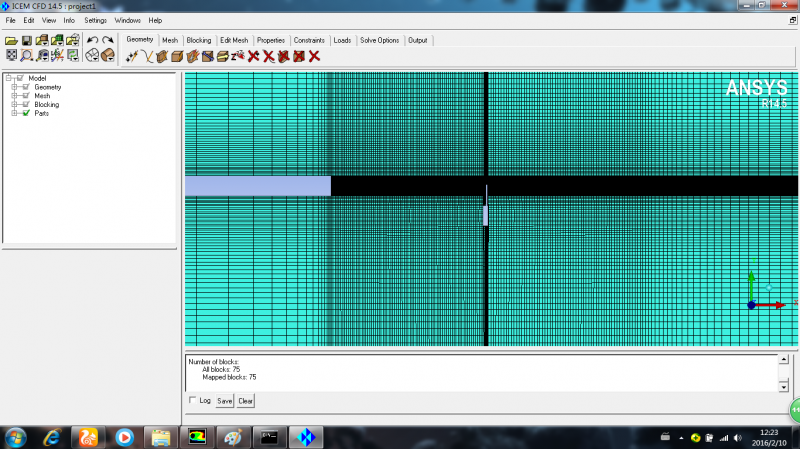
Task: Switch to the Output tab
Action: [x=418, y=40]
